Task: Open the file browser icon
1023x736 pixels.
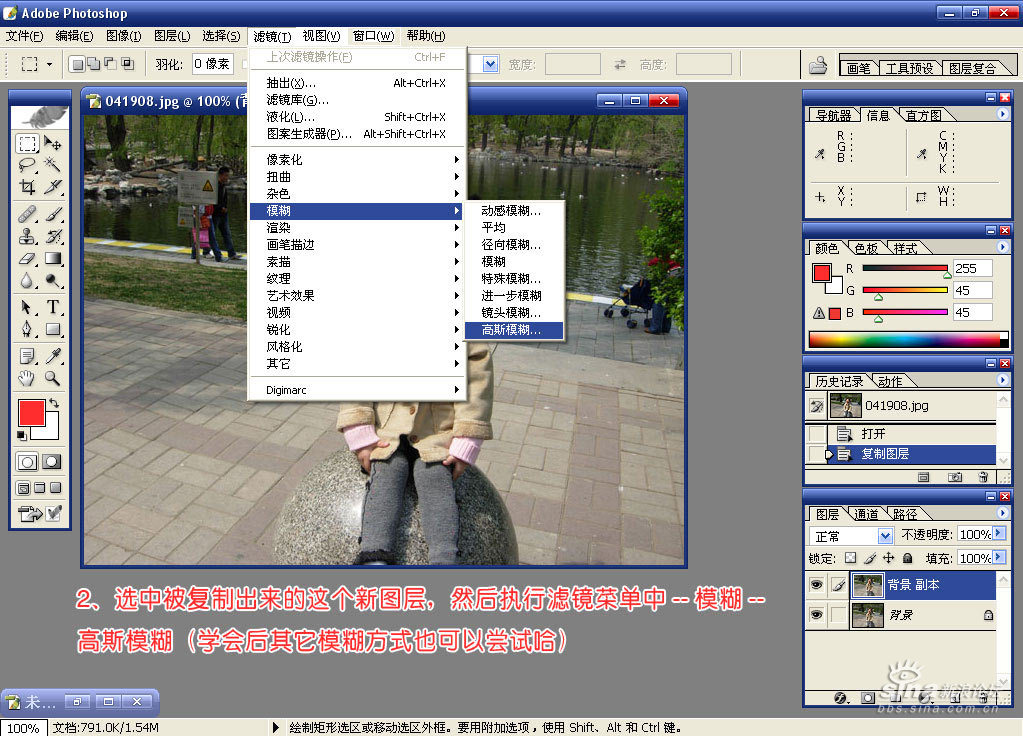Action: [x=817, y=64]
